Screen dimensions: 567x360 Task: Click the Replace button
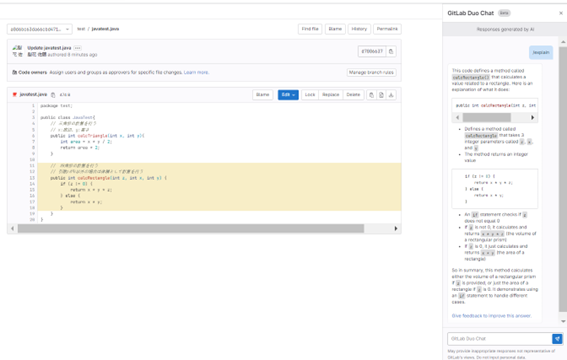331,95
